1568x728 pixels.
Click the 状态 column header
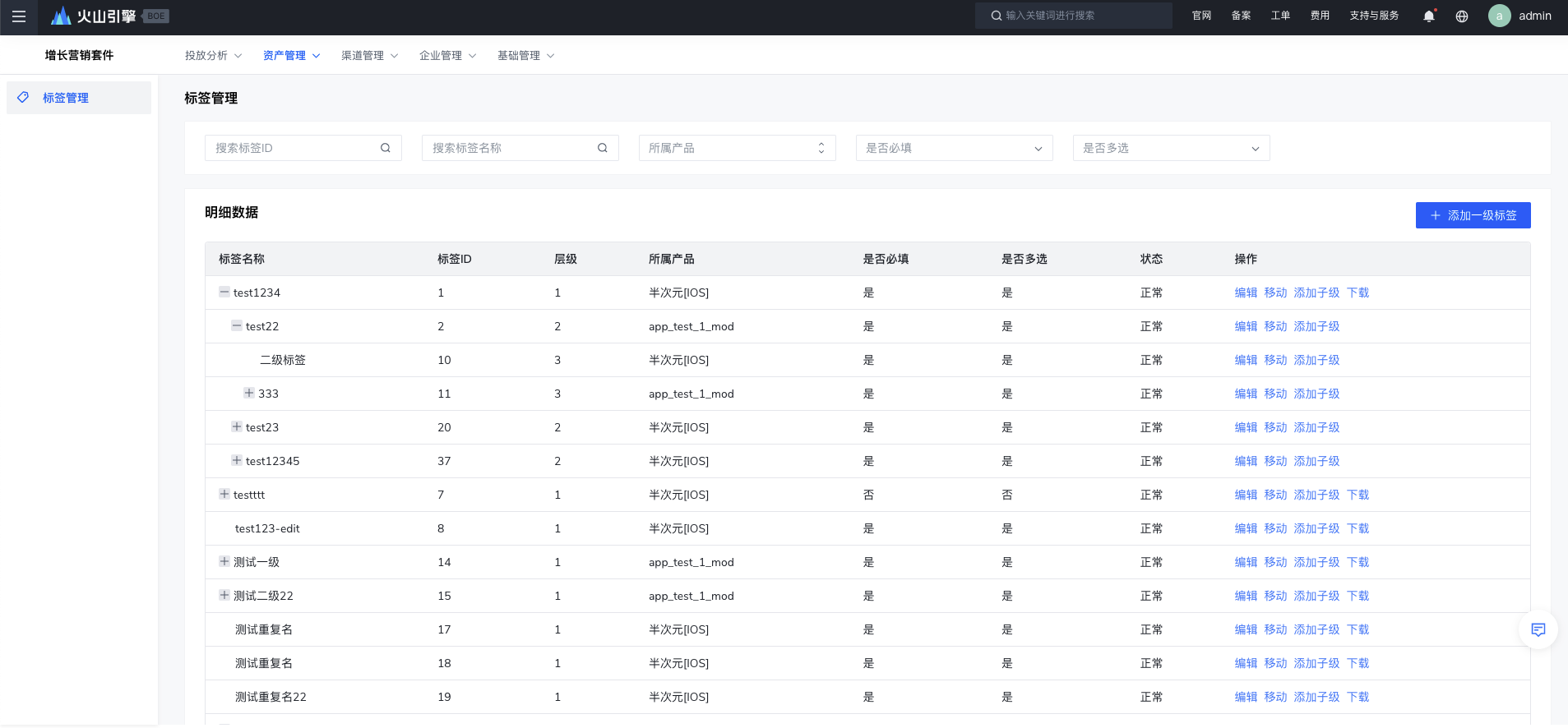coord(1151,259)
